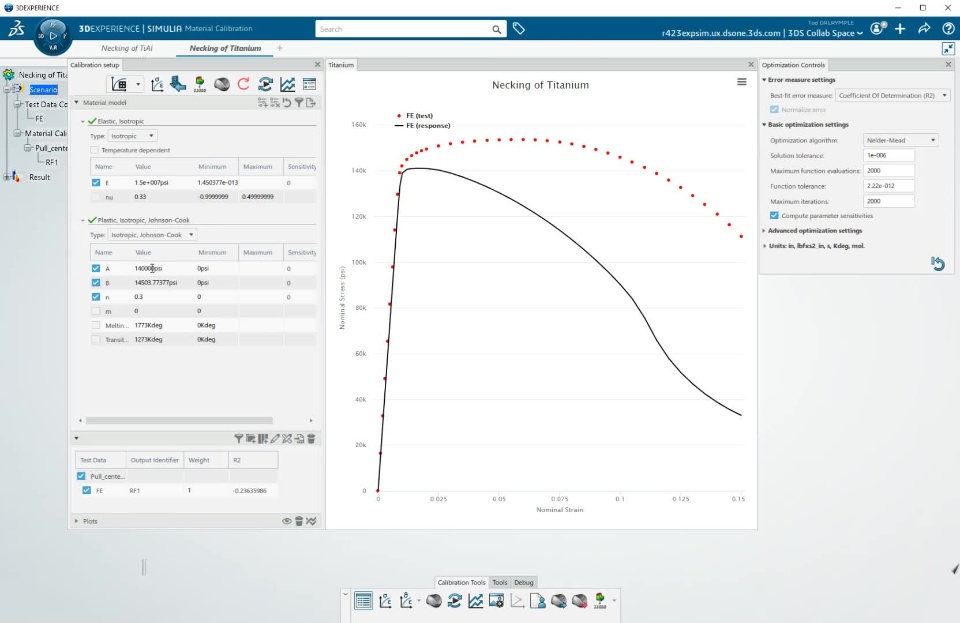Toggle the A parameter checkbox

click(x=96, y=268)
